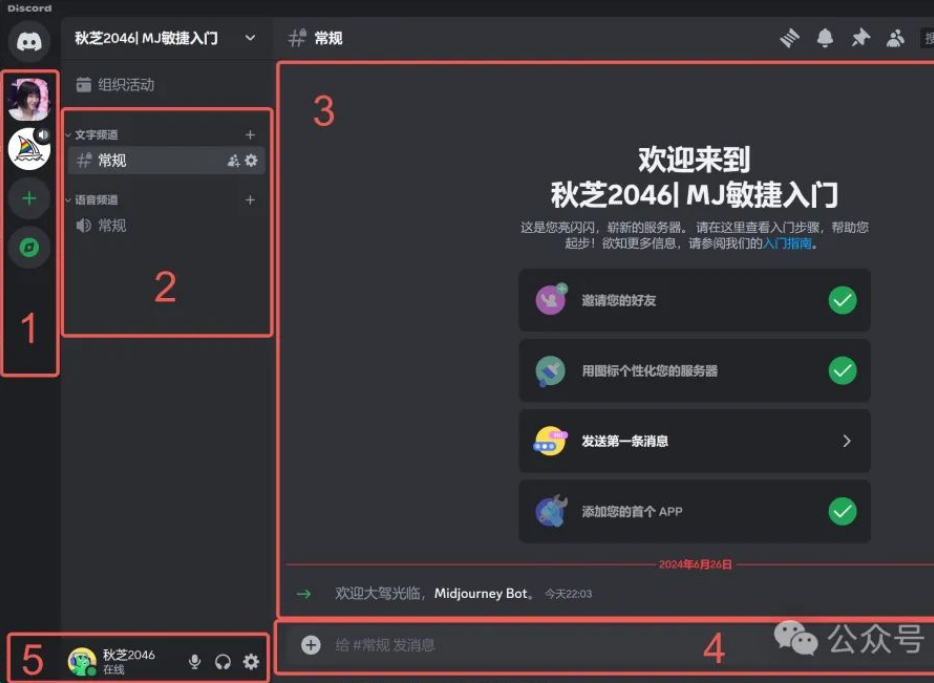Click the 添加您的首个 APP card
934x683 pixels.
tap(695, 511)
